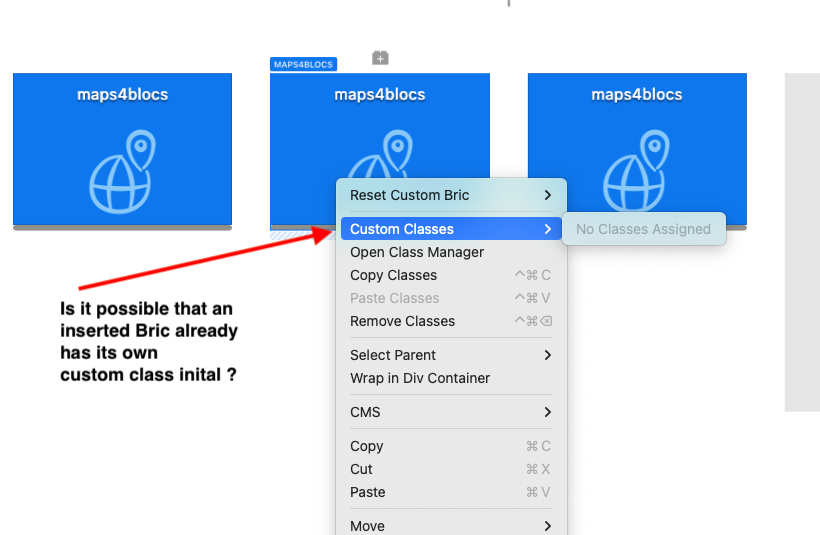Click the add bric plus icon above the middle bric
820x535 pixels.
click(x=380, y=58)
